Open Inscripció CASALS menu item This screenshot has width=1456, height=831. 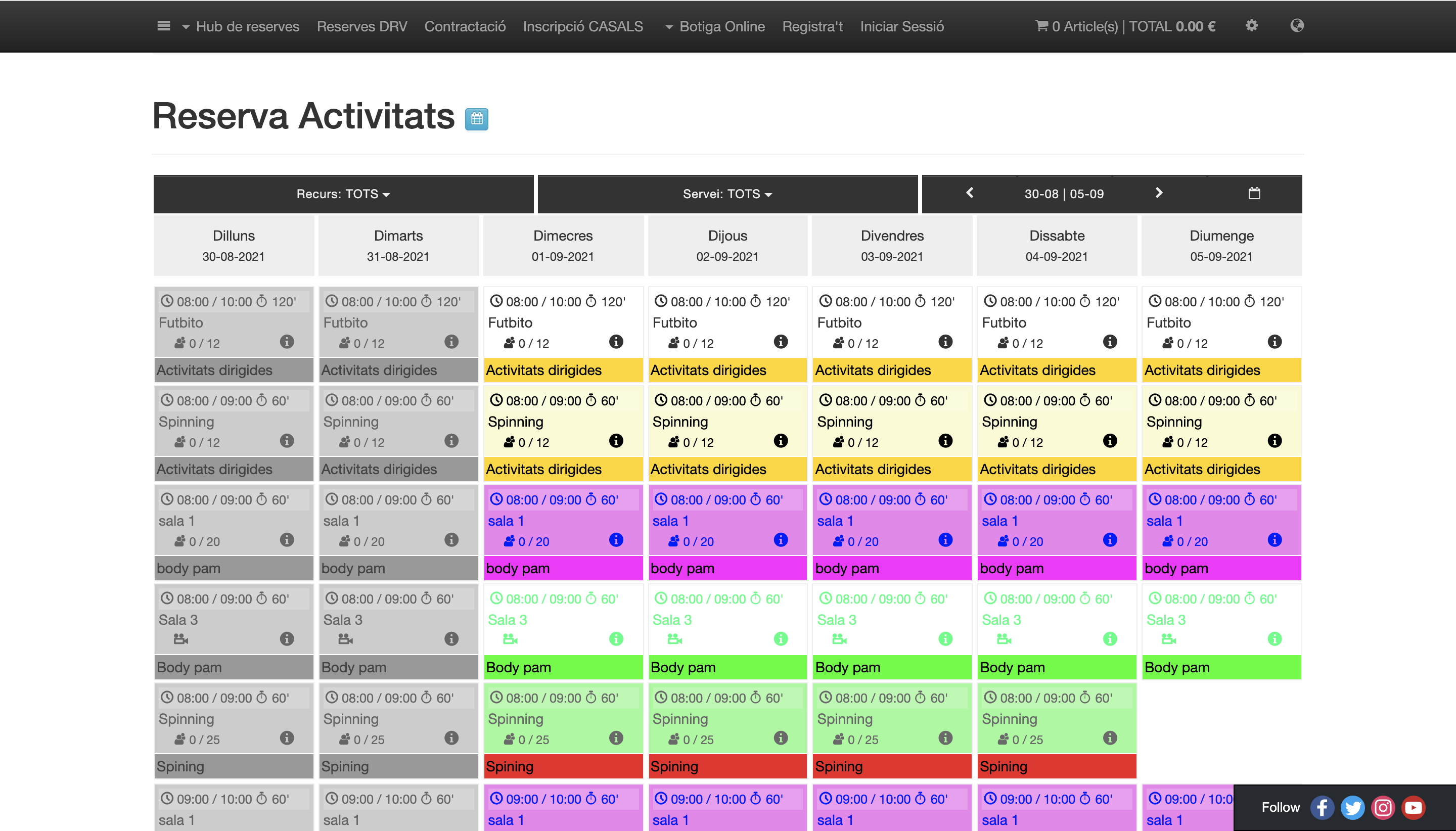tap(582, 26)
